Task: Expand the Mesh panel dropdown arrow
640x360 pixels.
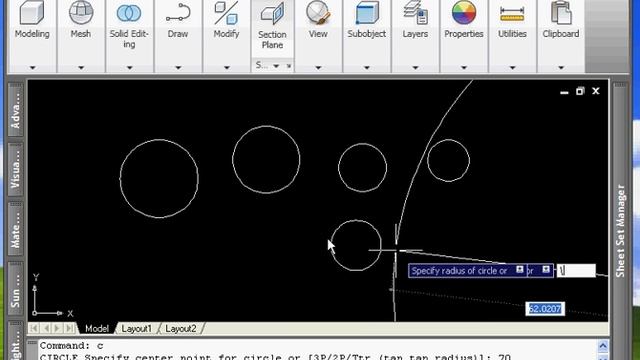Action: pos(81,67)
